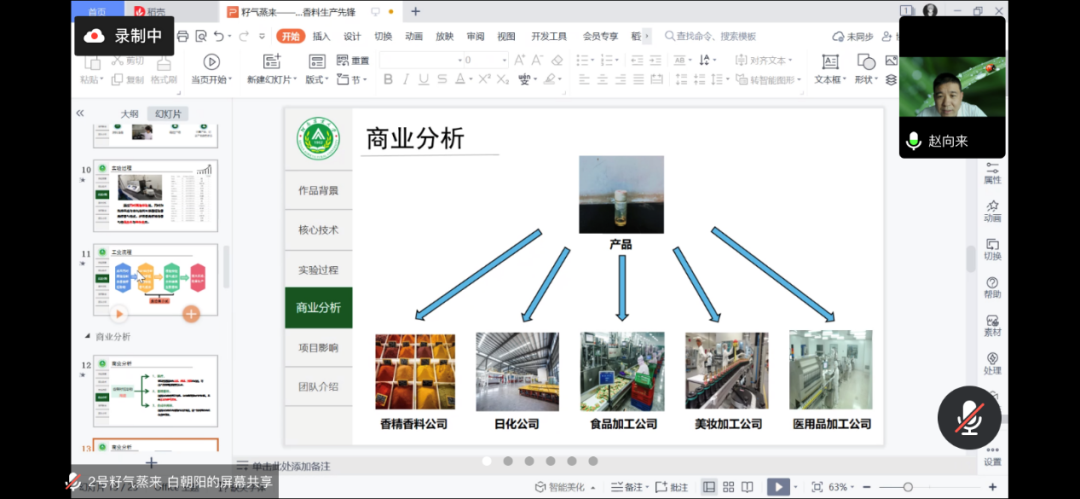This screenshot has width=1080, height=499.
Task: Collapse the 商业分析 section in slide panel
Action: (87, 337)
